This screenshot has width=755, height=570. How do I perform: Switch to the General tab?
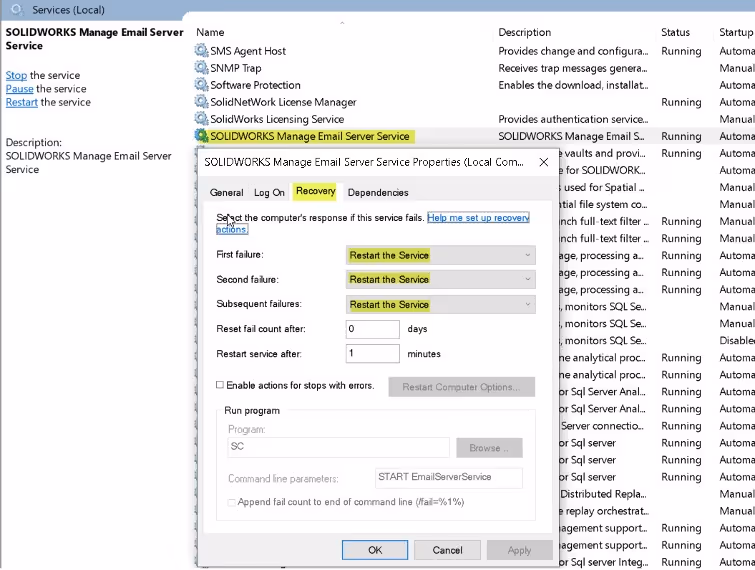coord(226,193)
